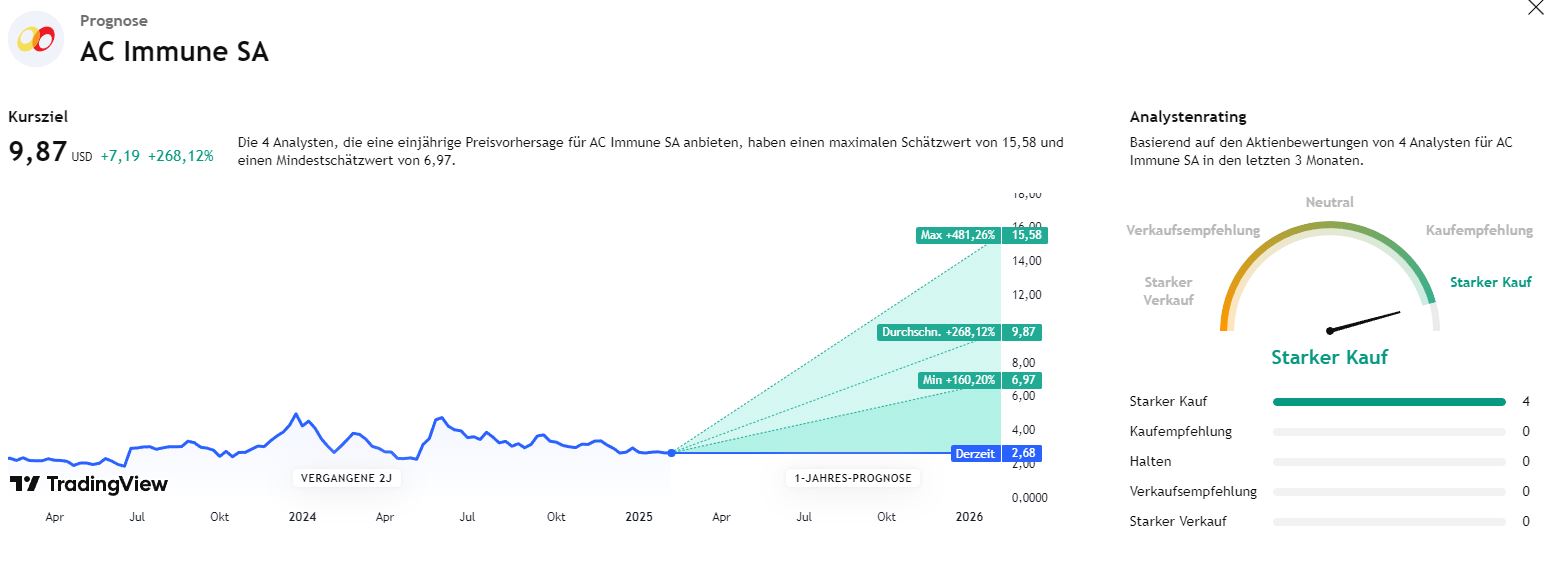
Task: Click the Neutral label above the gauge
Action: [x=1329, y=202]
